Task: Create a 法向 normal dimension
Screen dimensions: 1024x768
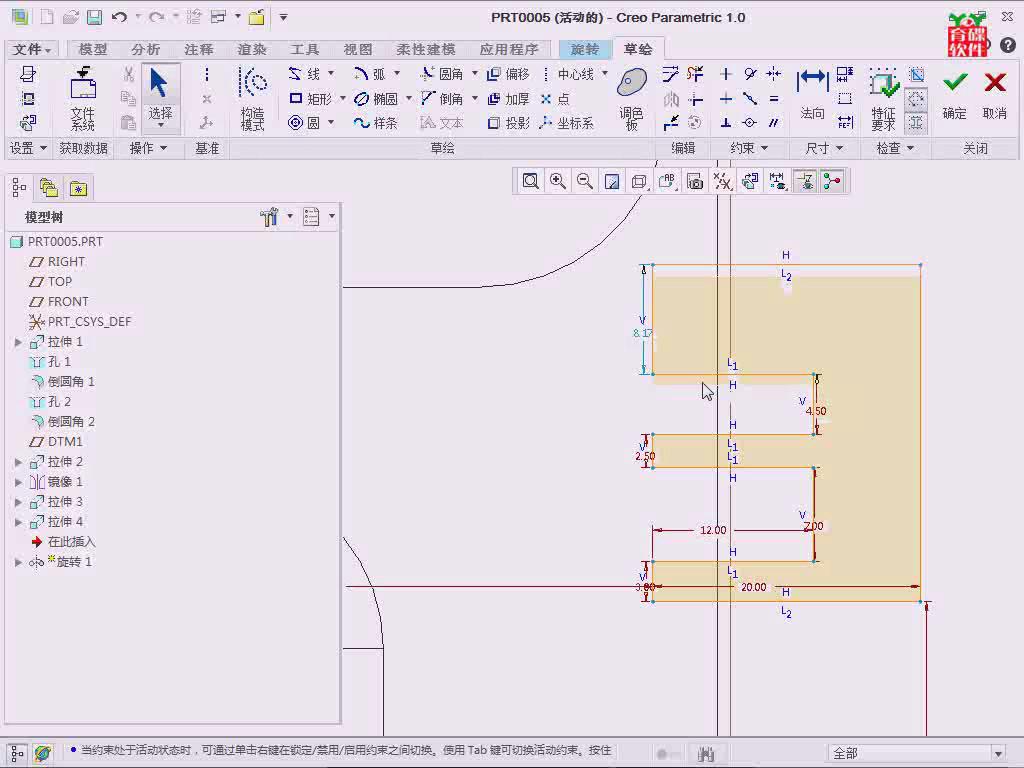Action: (x=812, y=95)
